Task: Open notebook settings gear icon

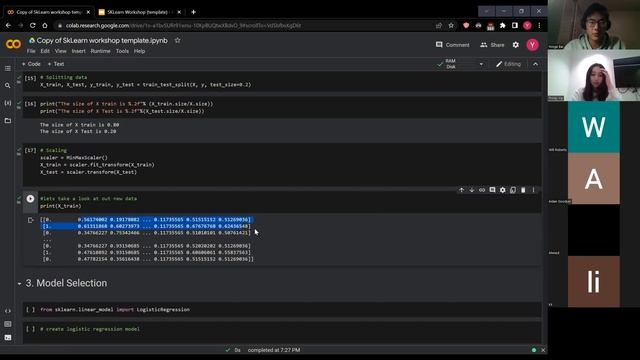Action: pos(516,45)
